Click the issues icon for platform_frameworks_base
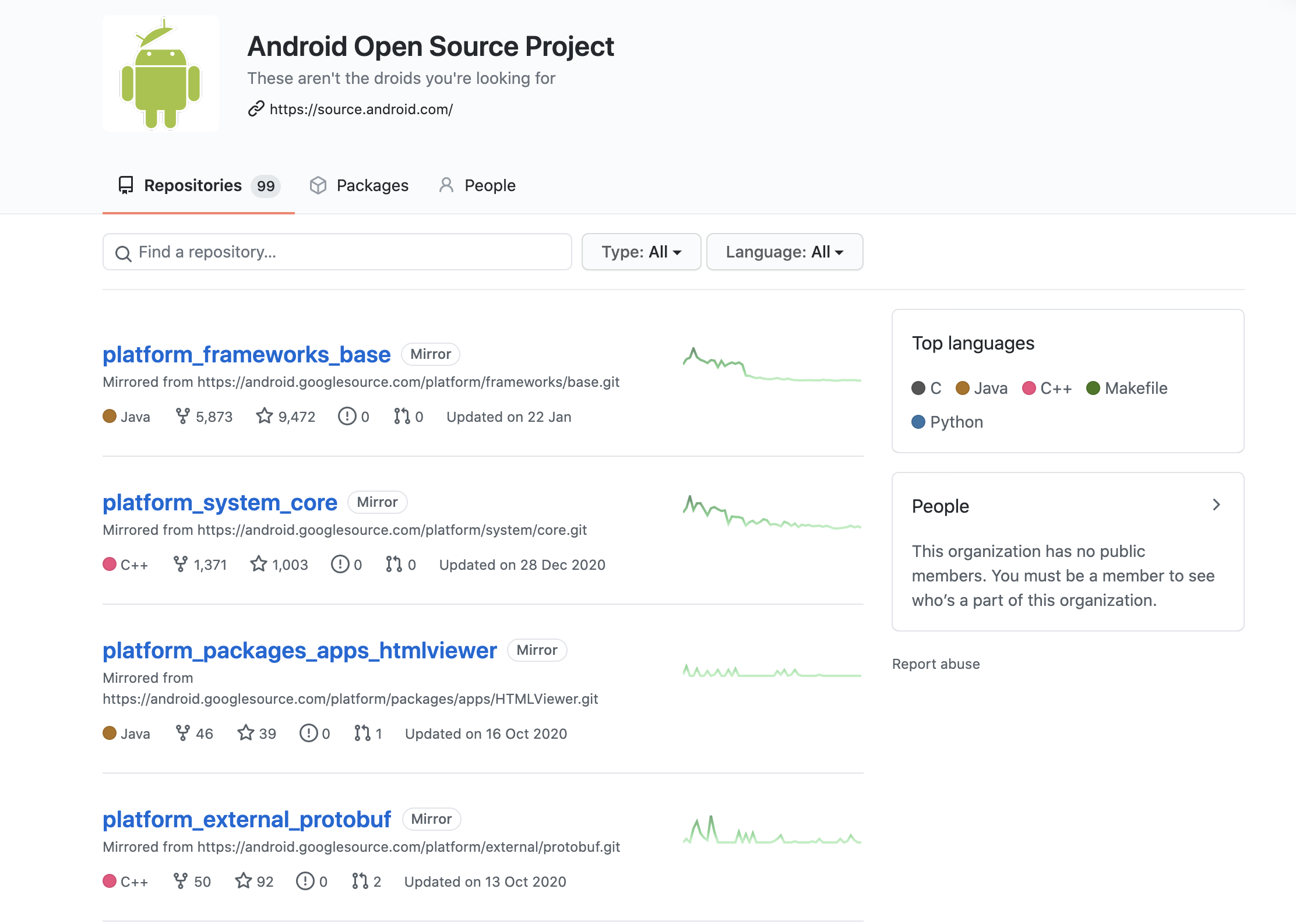 (347, 416)
